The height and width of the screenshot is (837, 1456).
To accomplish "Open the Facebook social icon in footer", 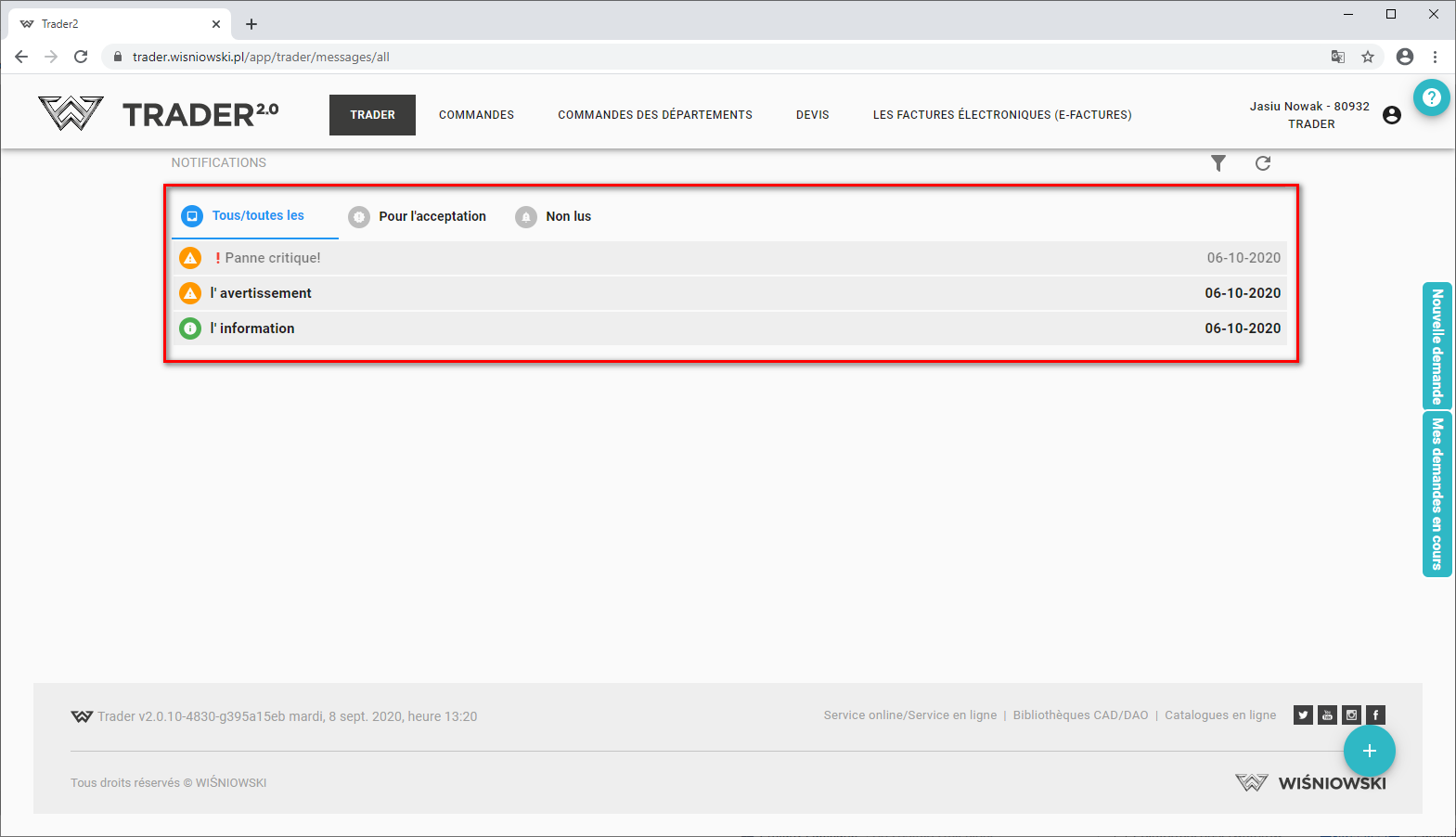I will point(1375,715).
